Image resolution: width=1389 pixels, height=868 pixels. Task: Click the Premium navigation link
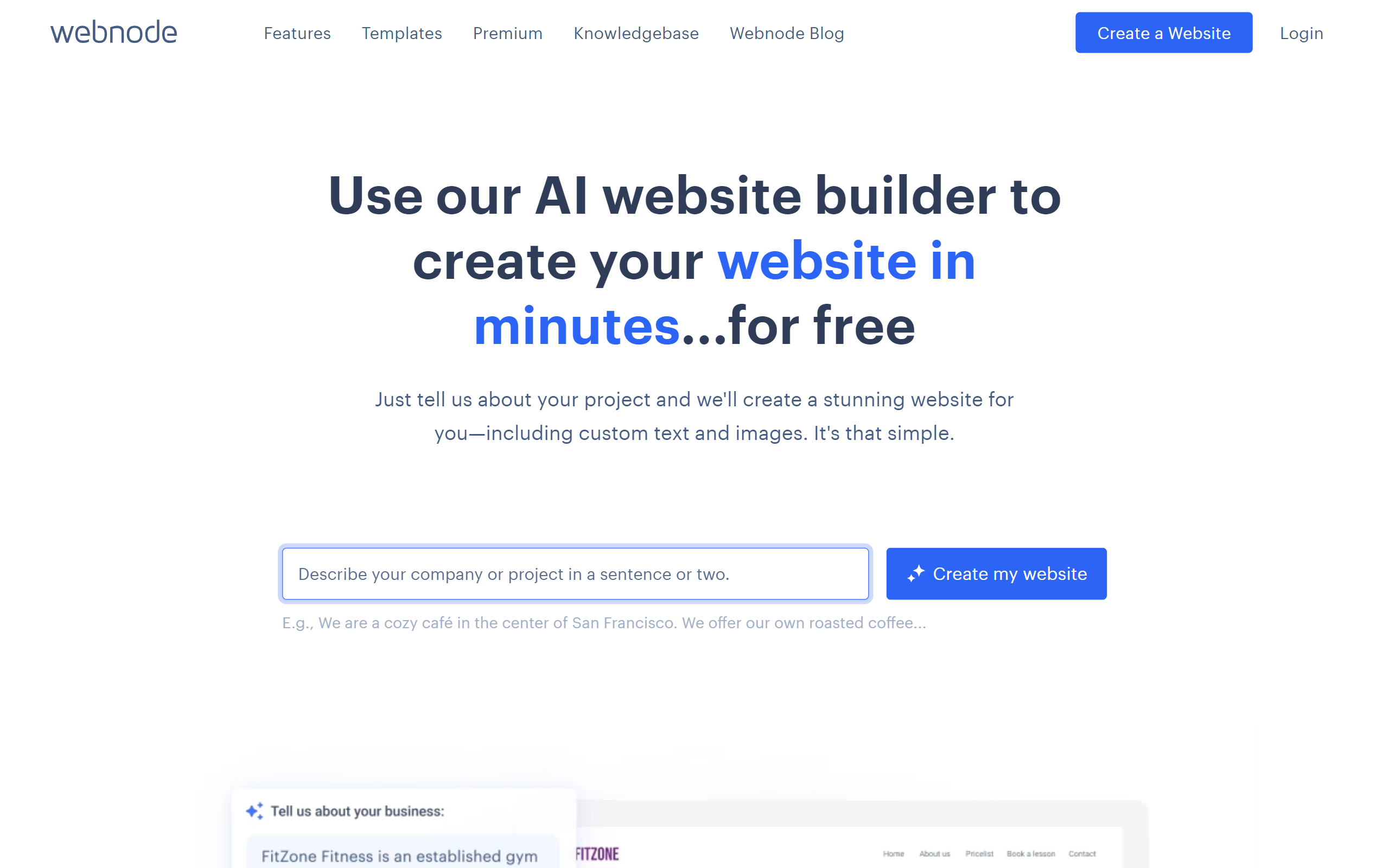click(507, 33)
